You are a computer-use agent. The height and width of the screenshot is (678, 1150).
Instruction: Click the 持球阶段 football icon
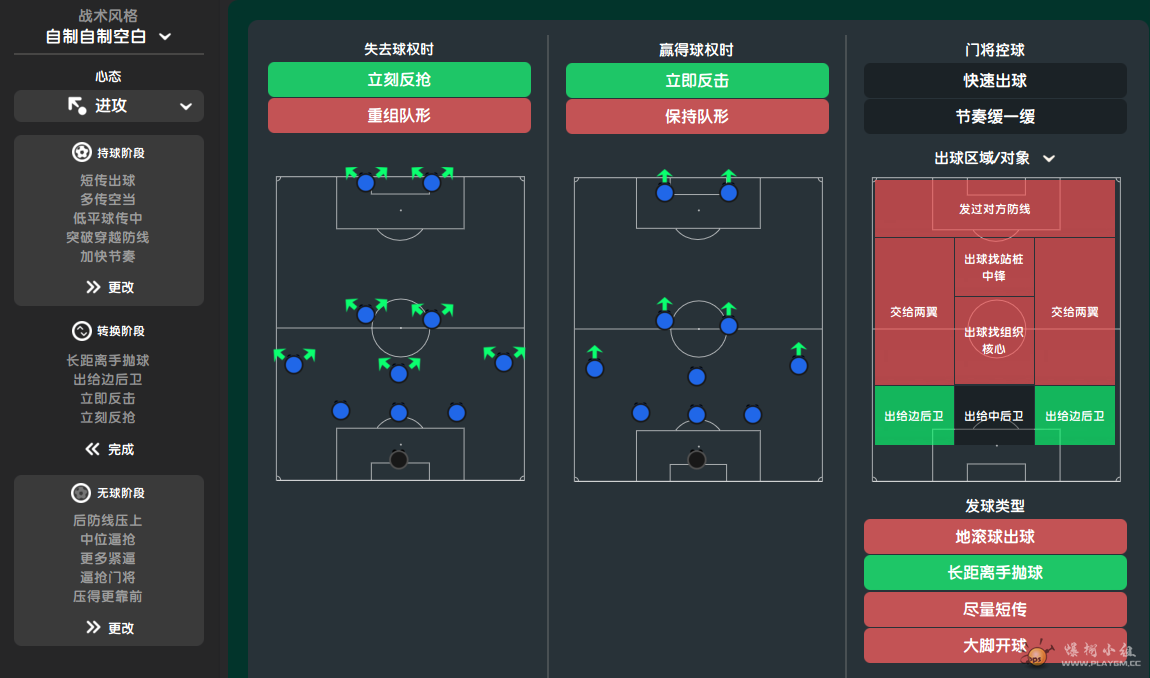[81, 153]
